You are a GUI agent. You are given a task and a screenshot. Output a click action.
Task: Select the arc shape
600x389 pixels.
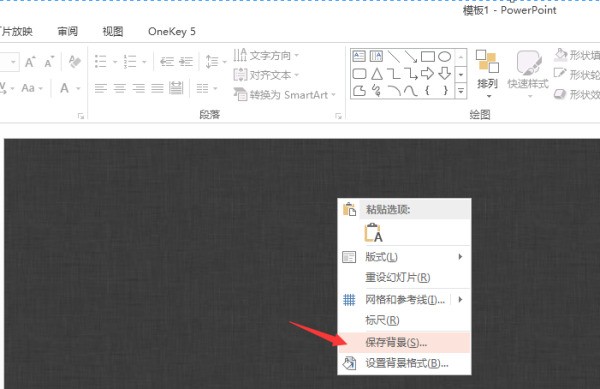click(393, 91)
